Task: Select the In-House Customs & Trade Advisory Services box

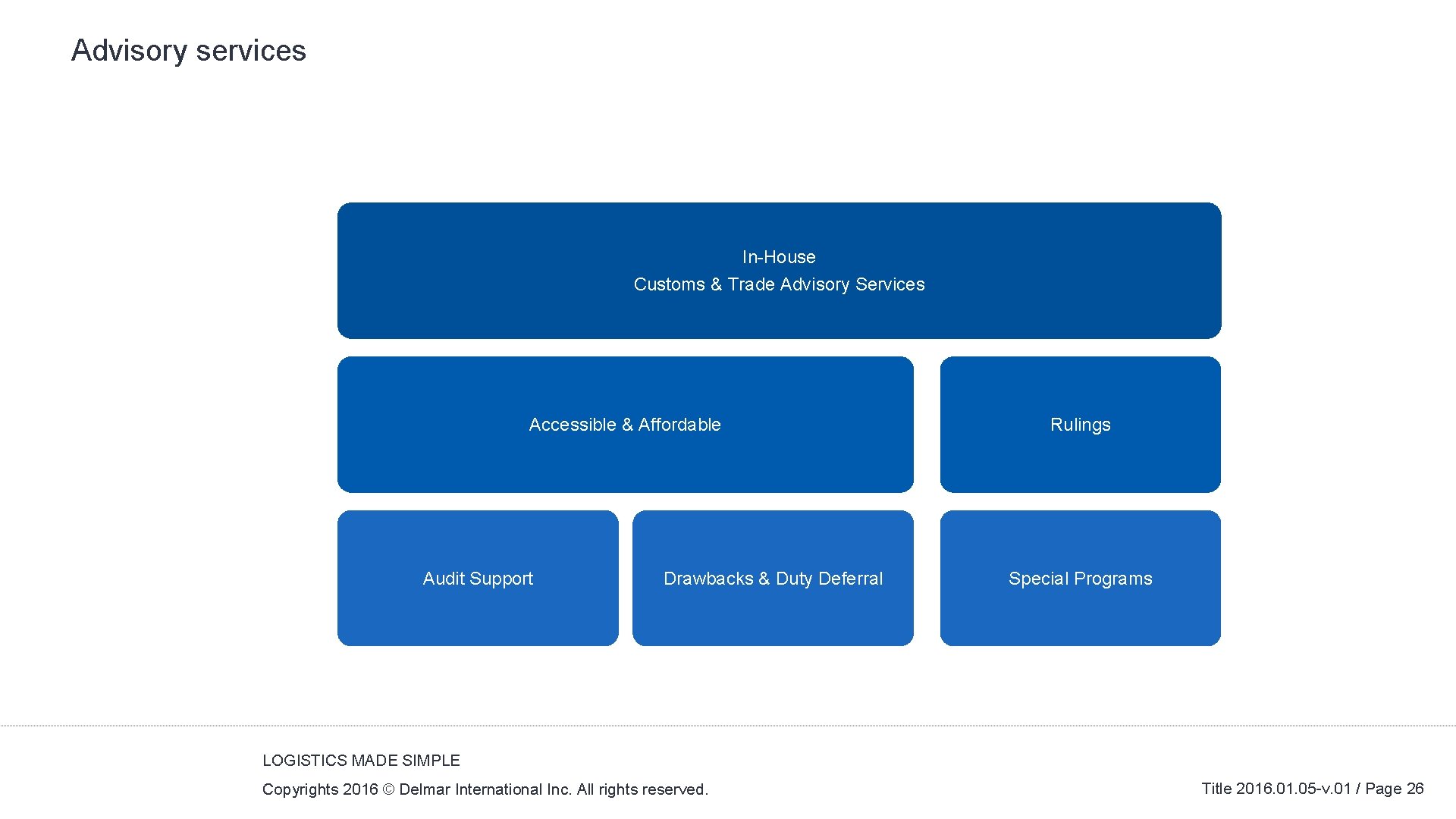Action: pos(779,271)
